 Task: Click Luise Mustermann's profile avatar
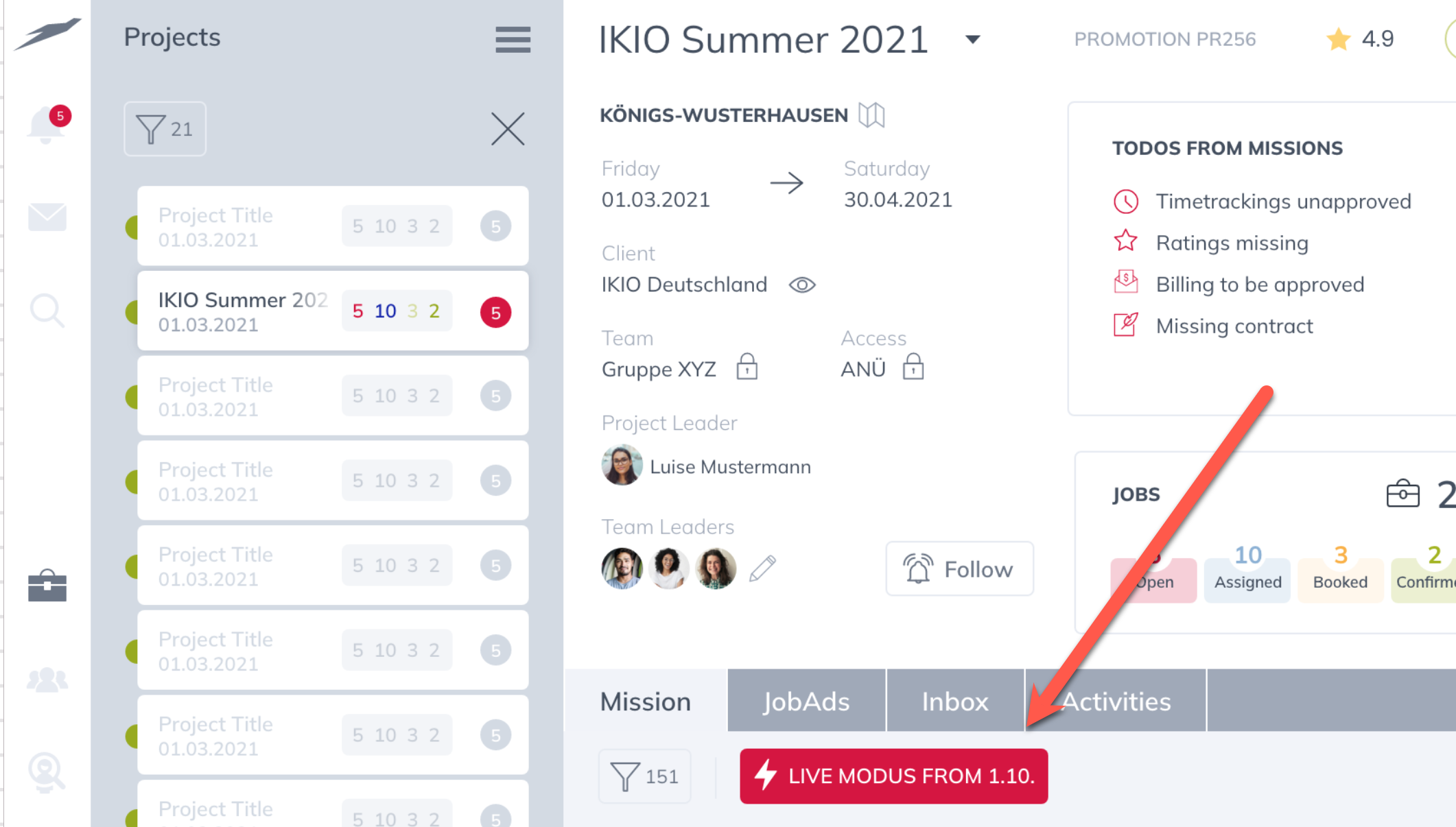point(622,466)
